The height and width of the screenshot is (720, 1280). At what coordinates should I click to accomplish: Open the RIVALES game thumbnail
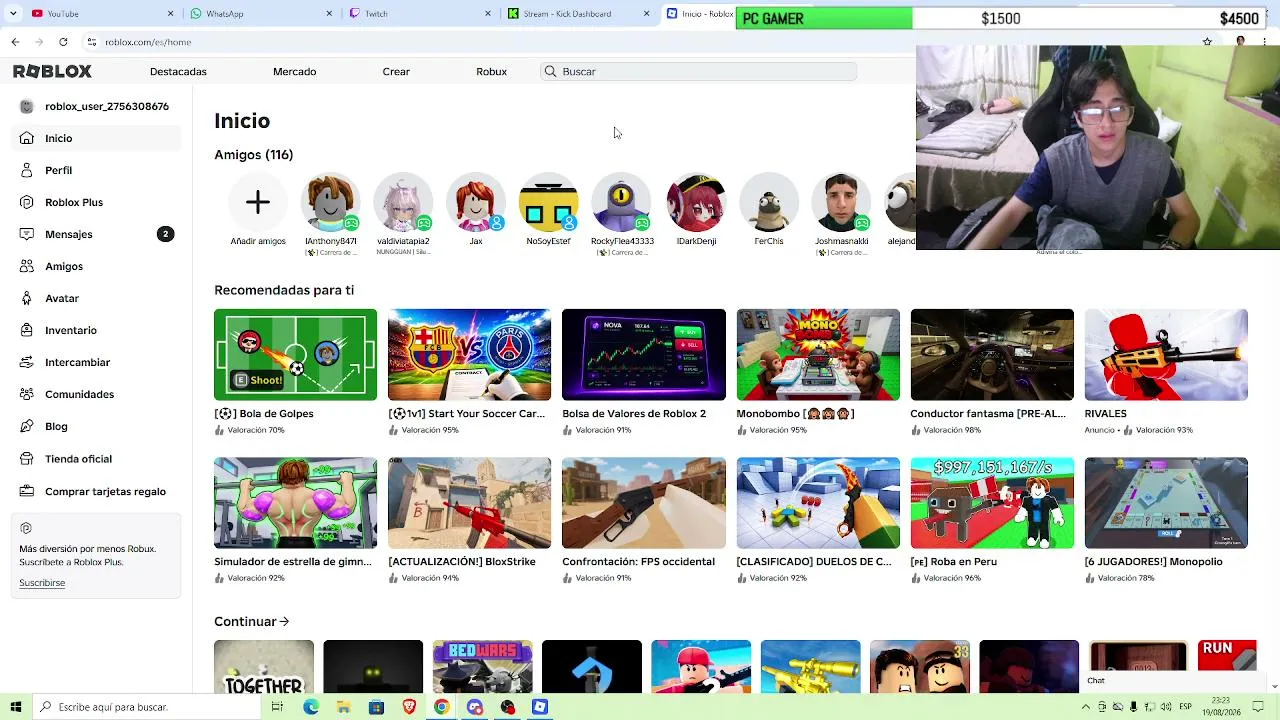1166,355
